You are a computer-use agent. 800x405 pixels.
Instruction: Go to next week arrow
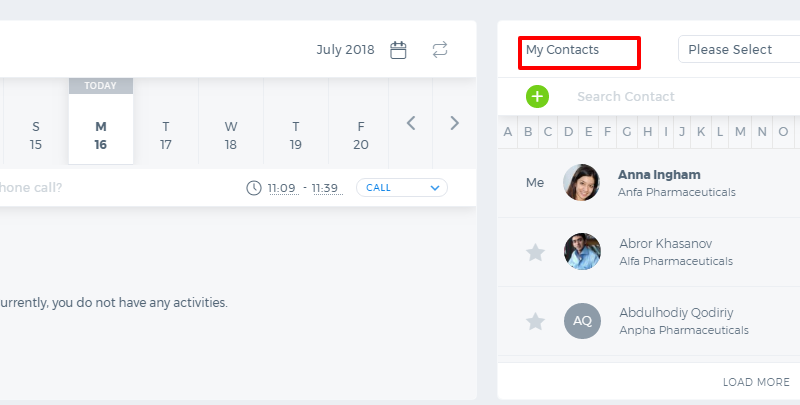click(455, 123)
